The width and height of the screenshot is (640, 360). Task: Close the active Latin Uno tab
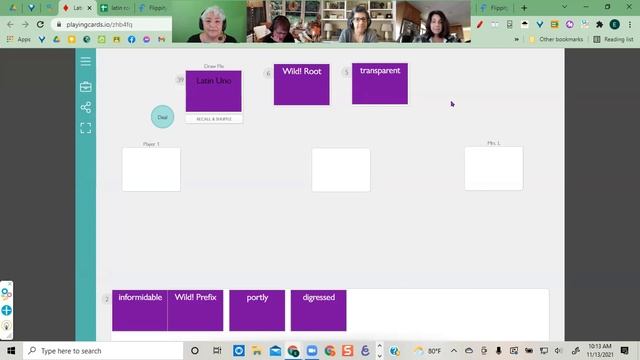point(89,8)
